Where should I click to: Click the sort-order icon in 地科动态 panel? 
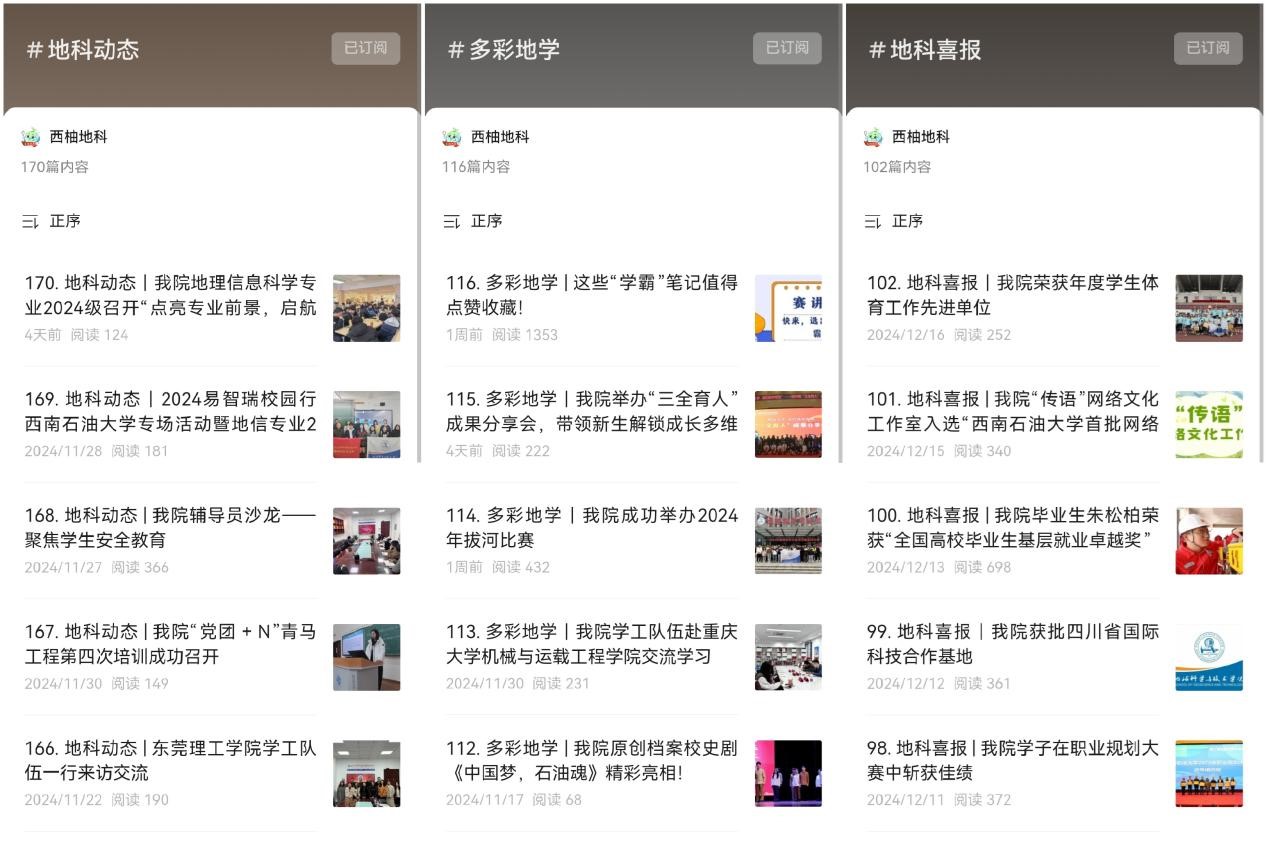coord(30,221)
